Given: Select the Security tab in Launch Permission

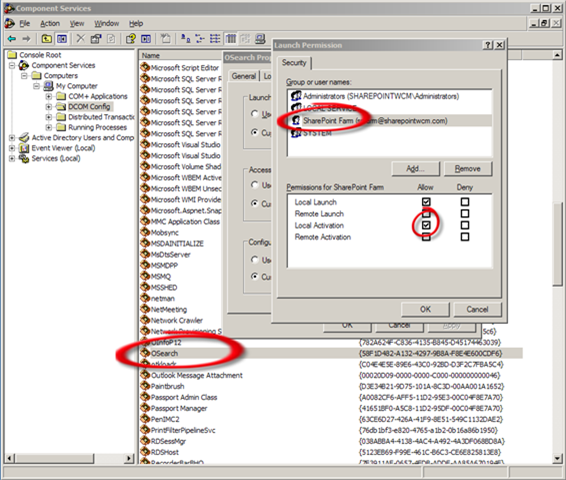Looking at the screenshot, I should coord(294,63).
